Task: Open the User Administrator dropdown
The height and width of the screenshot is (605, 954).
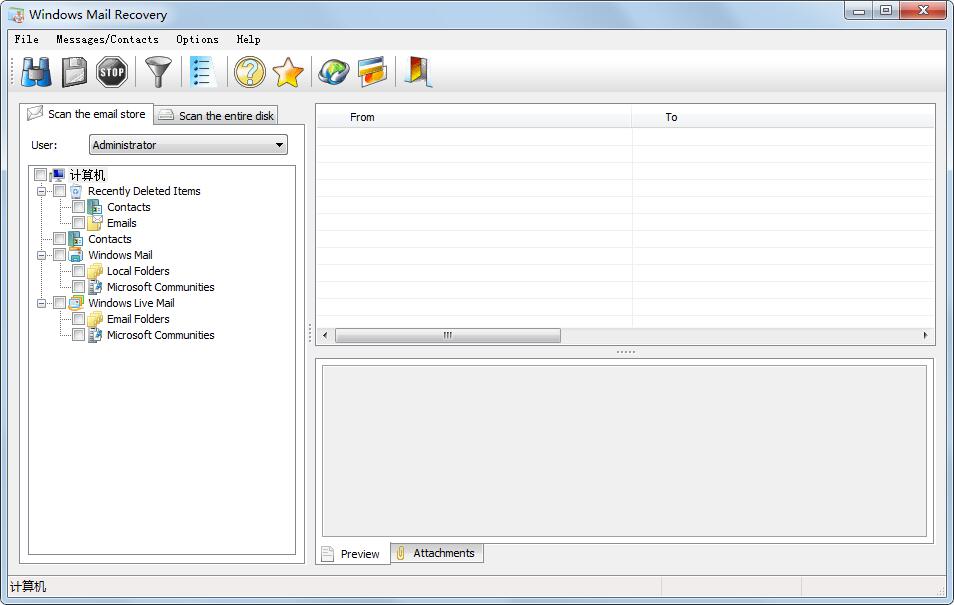Action: click(188, 145)
